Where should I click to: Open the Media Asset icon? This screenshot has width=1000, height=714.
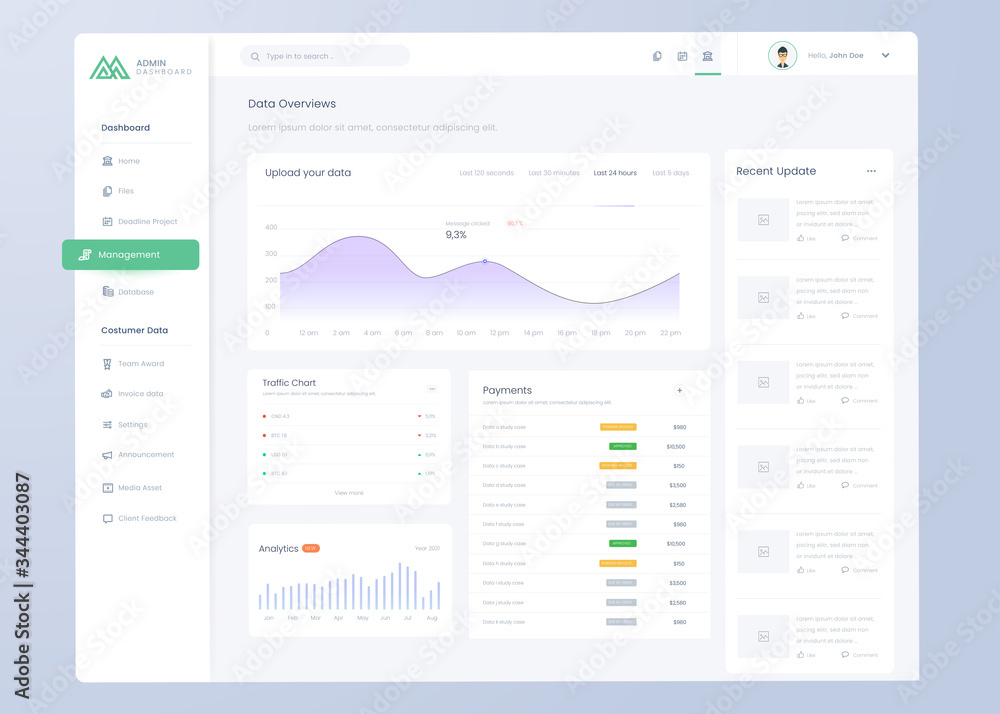[107, 488]
